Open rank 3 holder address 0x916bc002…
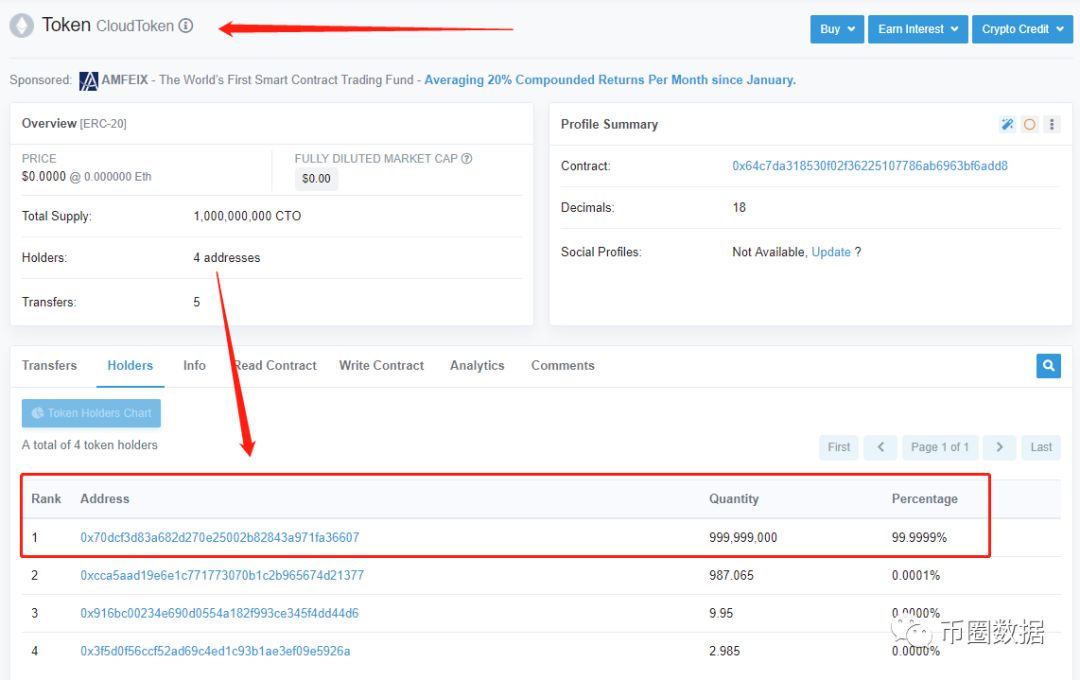Viewport: 1080px width, 680px height. pos(219,613)
